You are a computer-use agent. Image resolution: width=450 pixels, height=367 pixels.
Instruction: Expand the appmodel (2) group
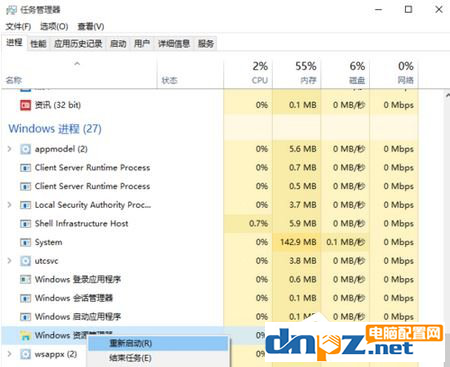click(10, 149)
